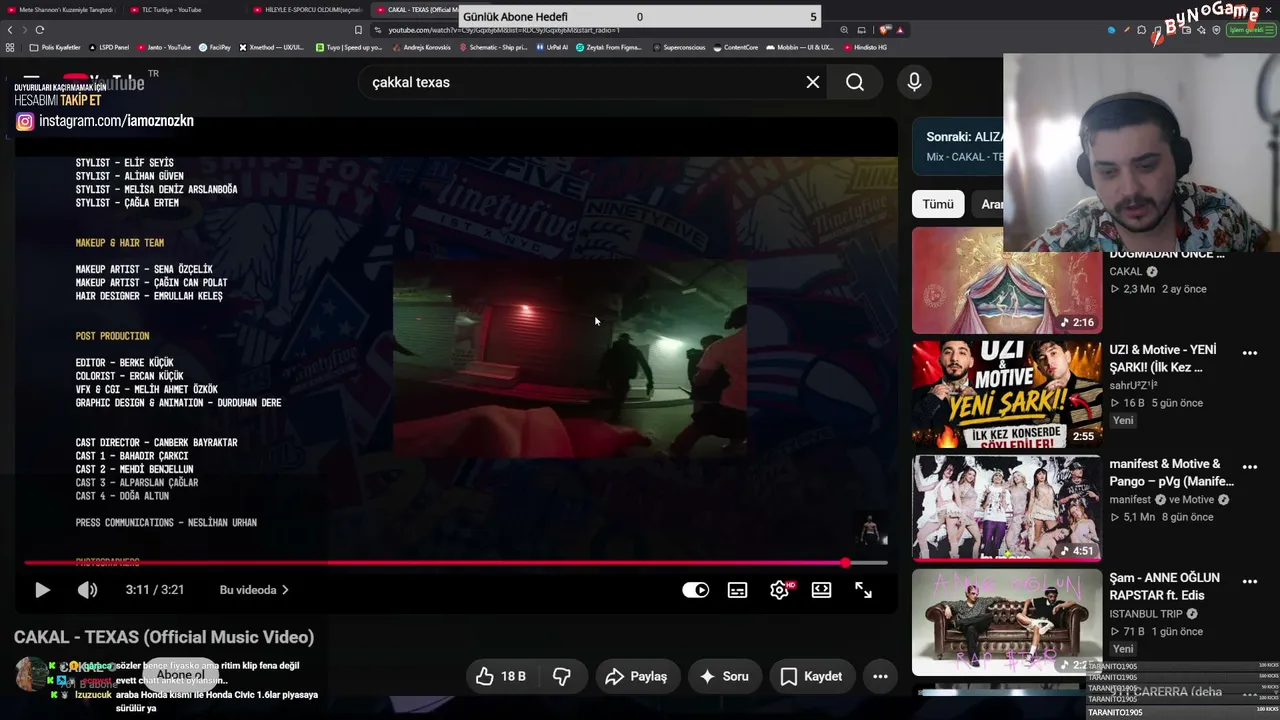1280x720 pixels.
Task: Open more actions below the video
Action: pos(880,677)
